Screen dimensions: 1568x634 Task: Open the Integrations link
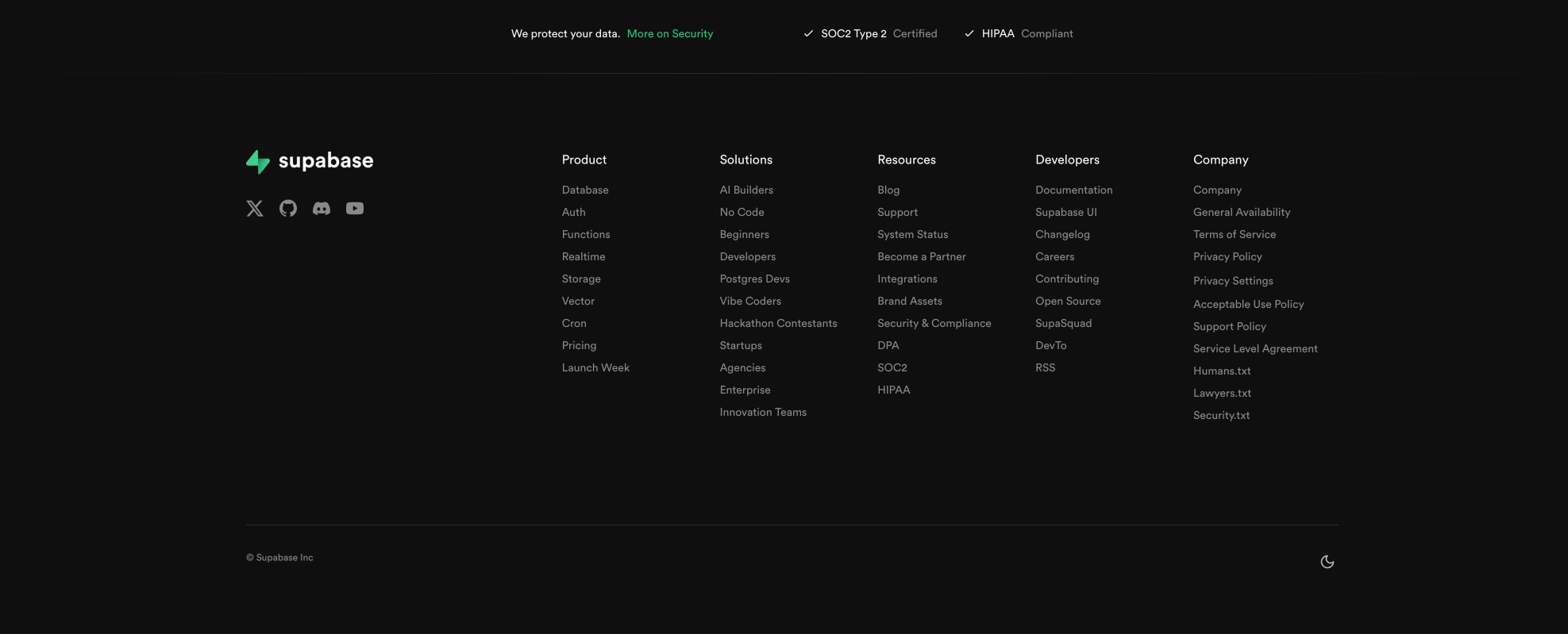click(907, 279)
